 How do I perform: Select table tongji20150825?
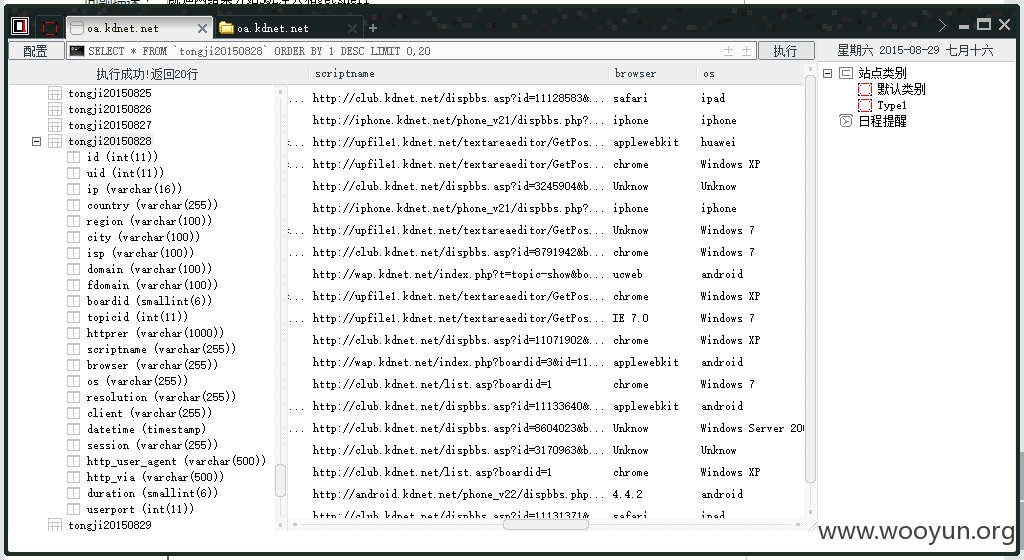110,93
